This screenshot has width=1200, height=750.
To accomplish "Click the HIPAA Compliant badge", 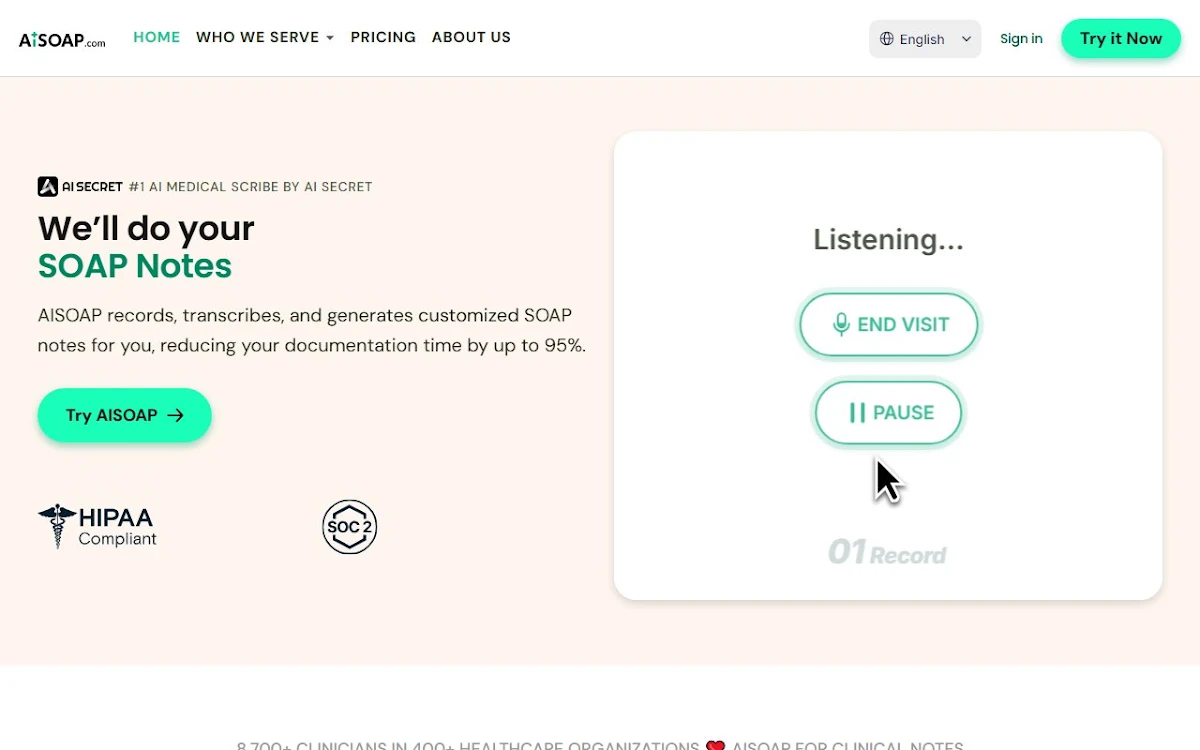I will pyautogui.click(x=98, y=526).
